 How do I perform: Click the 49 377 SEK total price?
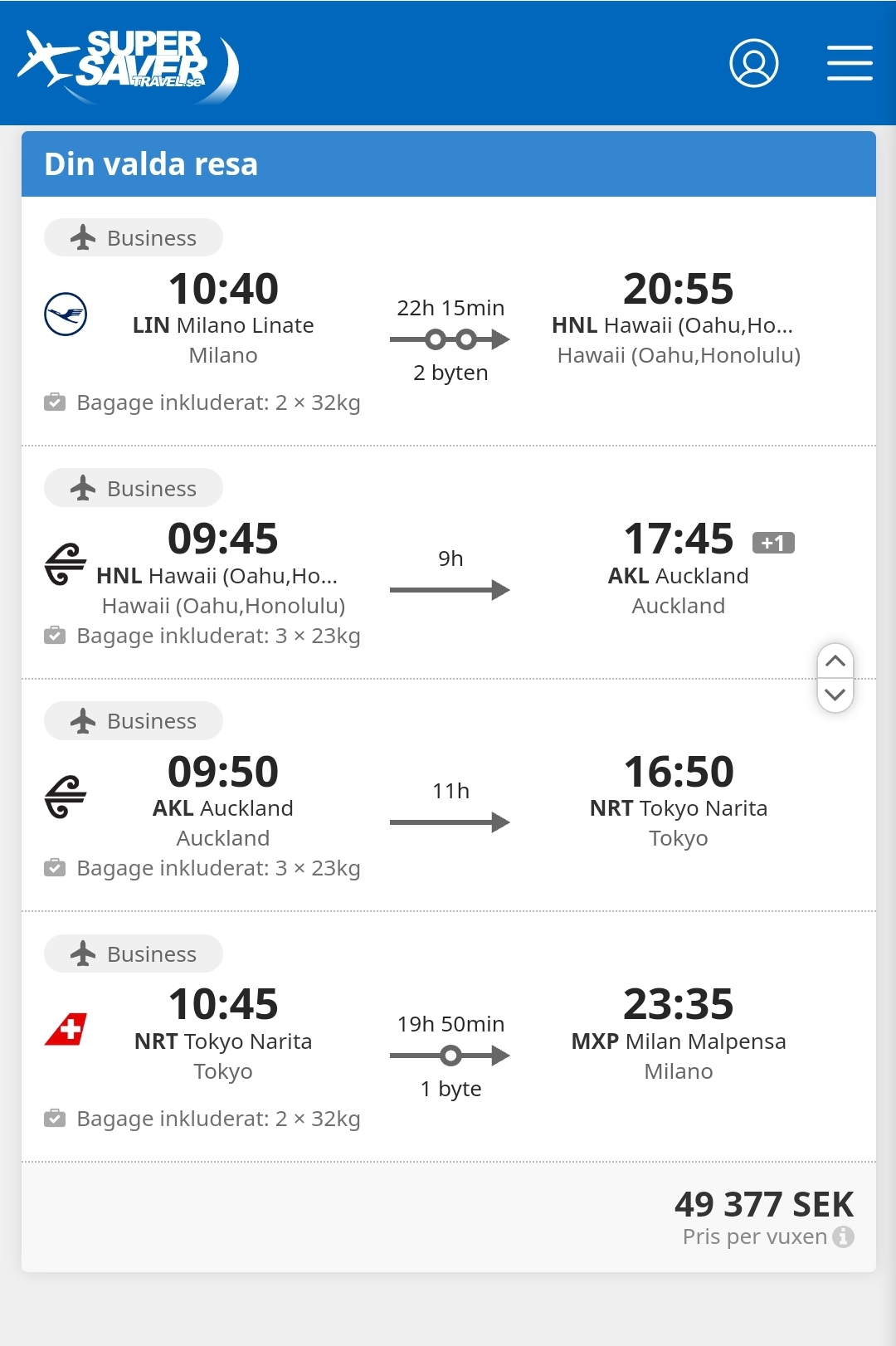(764, 1204)
